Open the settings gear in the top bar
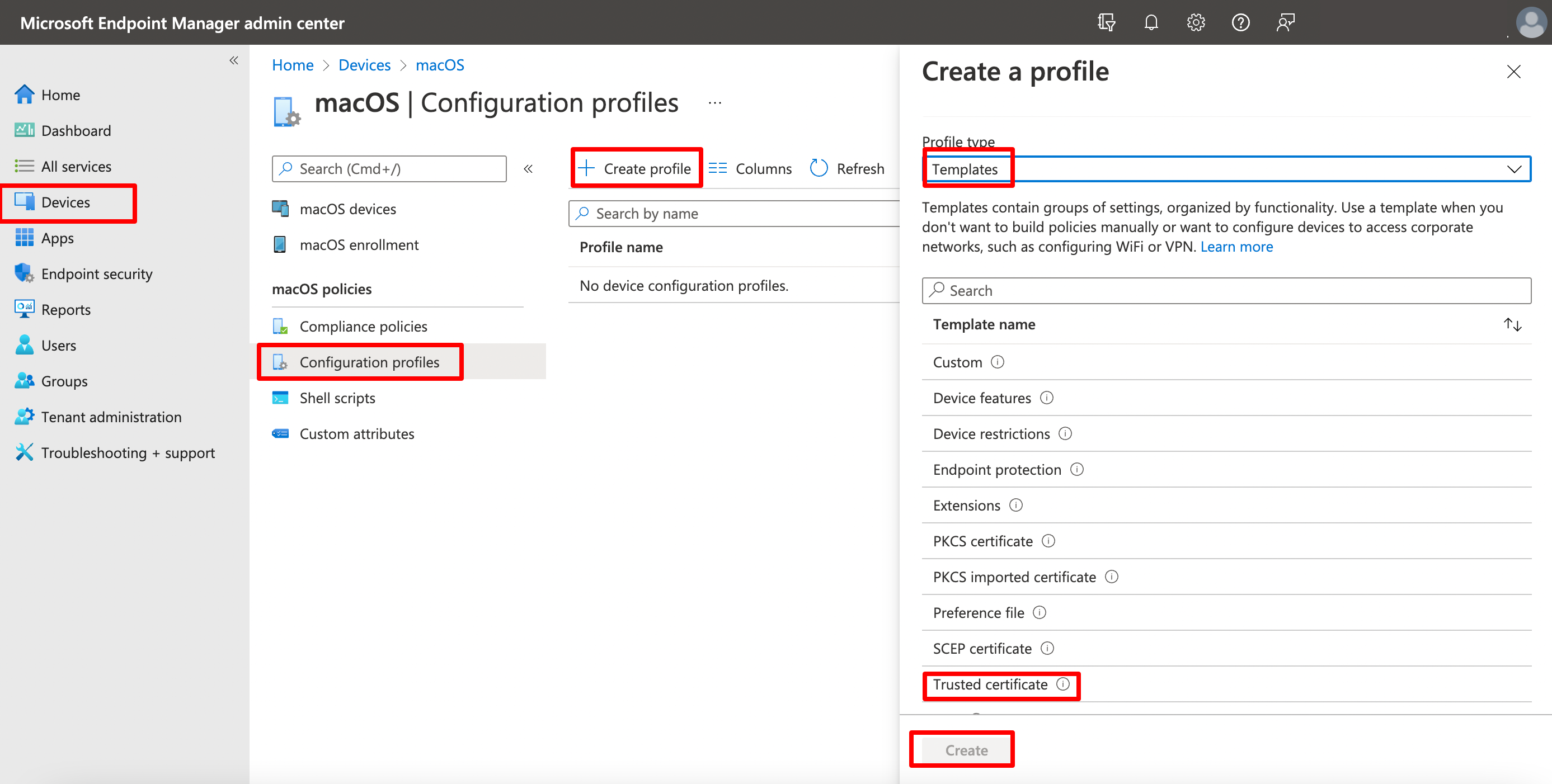Screen dimensions: 1552x784 pos(1195,22)
